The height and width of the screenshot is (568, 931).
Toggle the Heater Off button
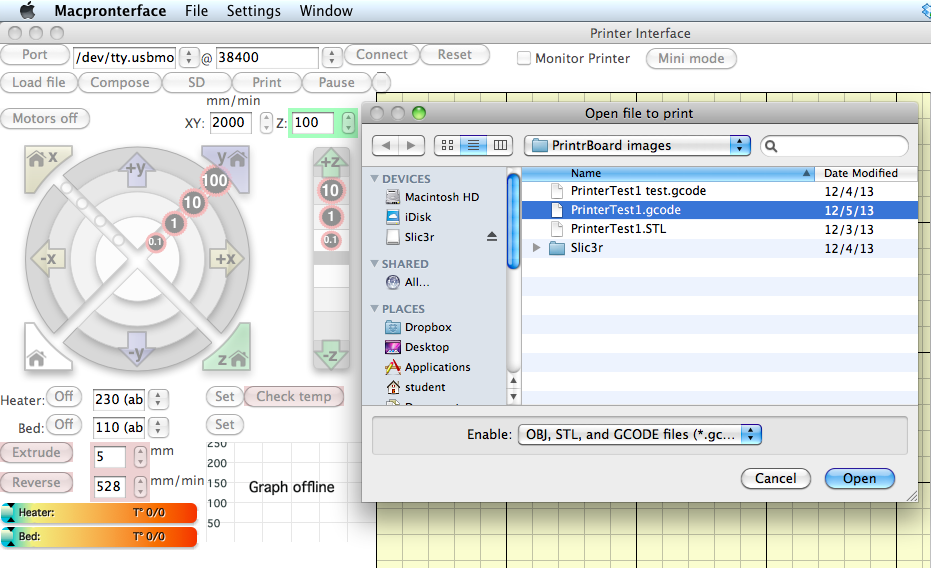click(x=64, y=396)
